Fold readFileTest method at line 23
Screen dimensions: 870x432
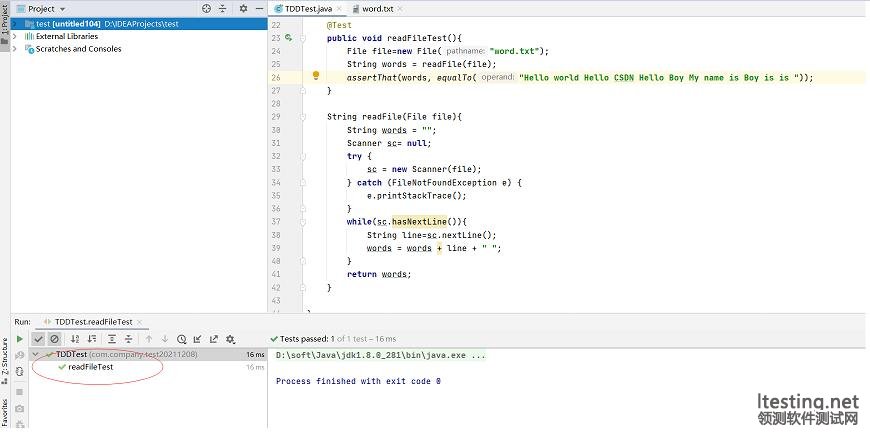click(303, 38)
